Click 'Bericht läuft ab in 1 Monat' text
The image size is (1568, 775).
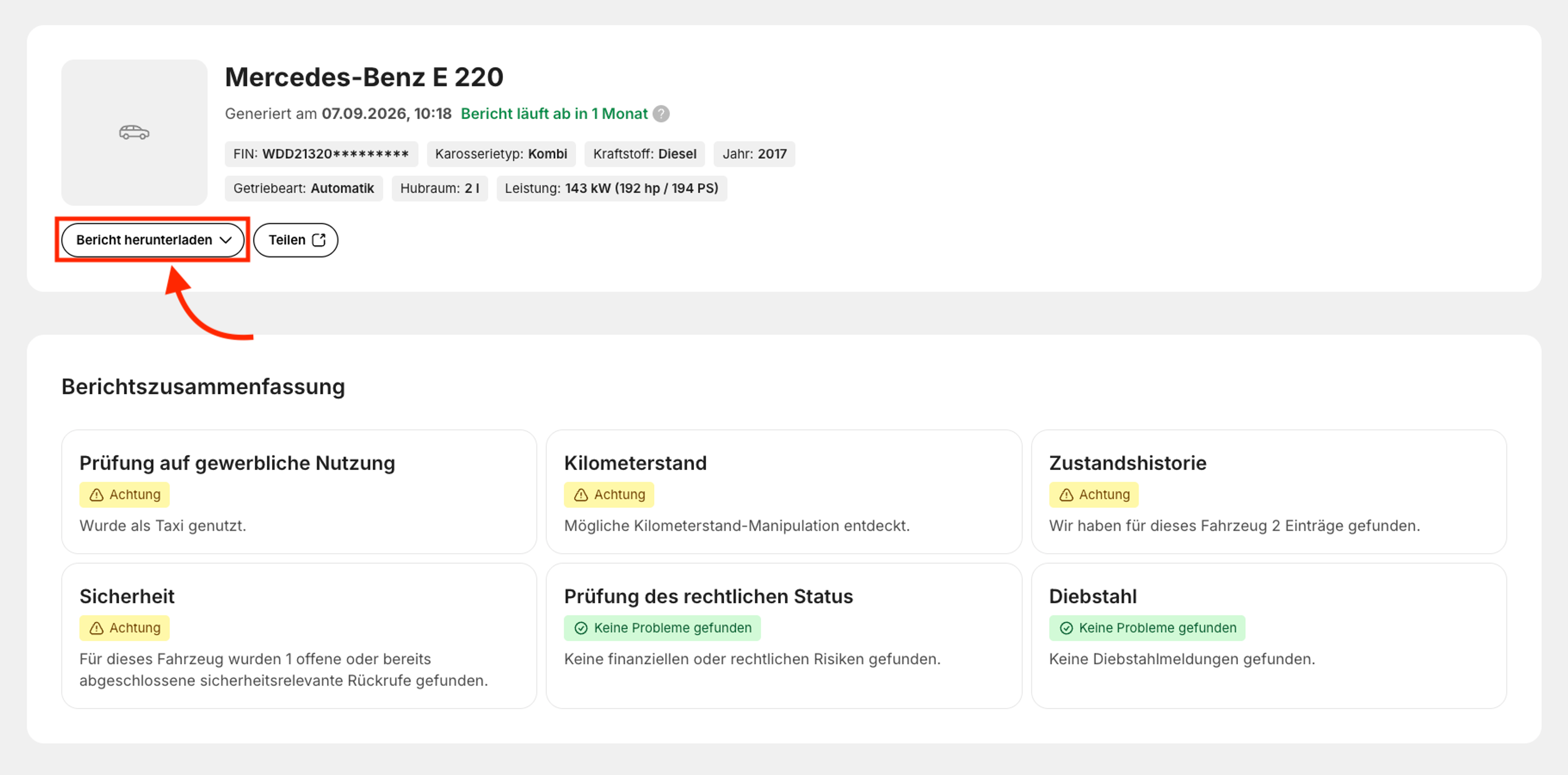[x=554, y=114]
